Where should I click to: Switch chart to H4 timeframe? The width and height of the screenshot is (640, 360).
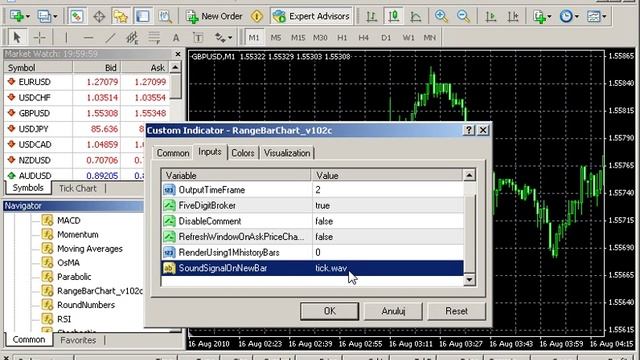pos(364,38)
